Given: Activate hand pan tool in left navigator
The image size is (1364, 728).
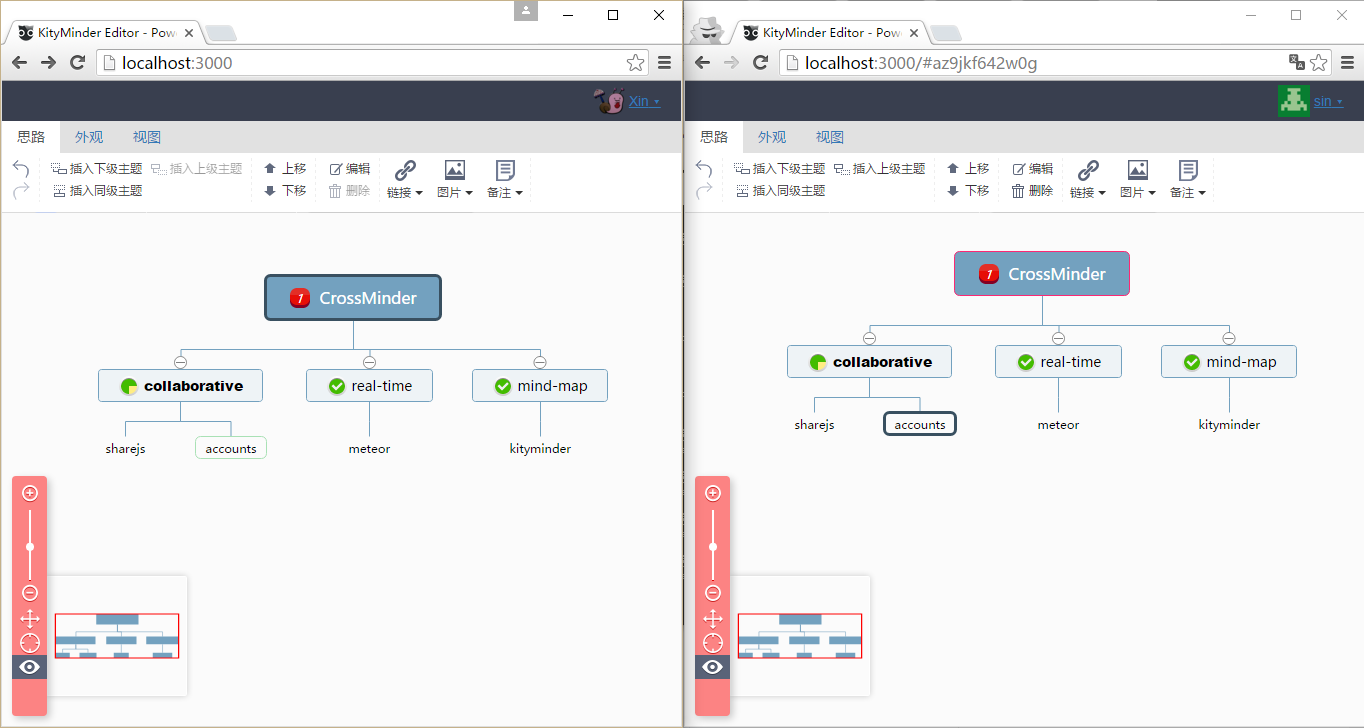Looking at the screenshot, I should click(x=30, y=618).
